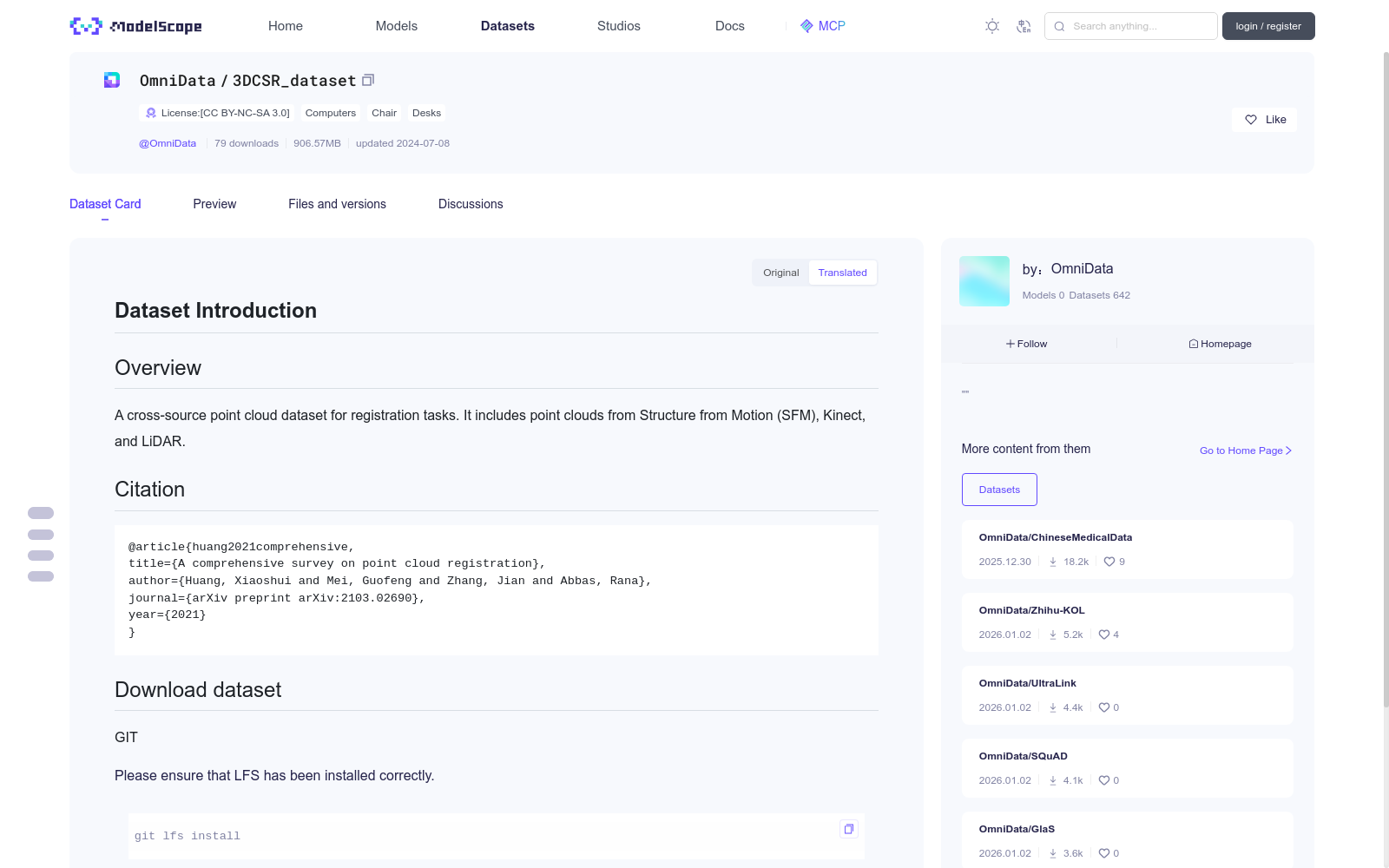Click the 'by: OmniData' name

[x=1068, y=269]
